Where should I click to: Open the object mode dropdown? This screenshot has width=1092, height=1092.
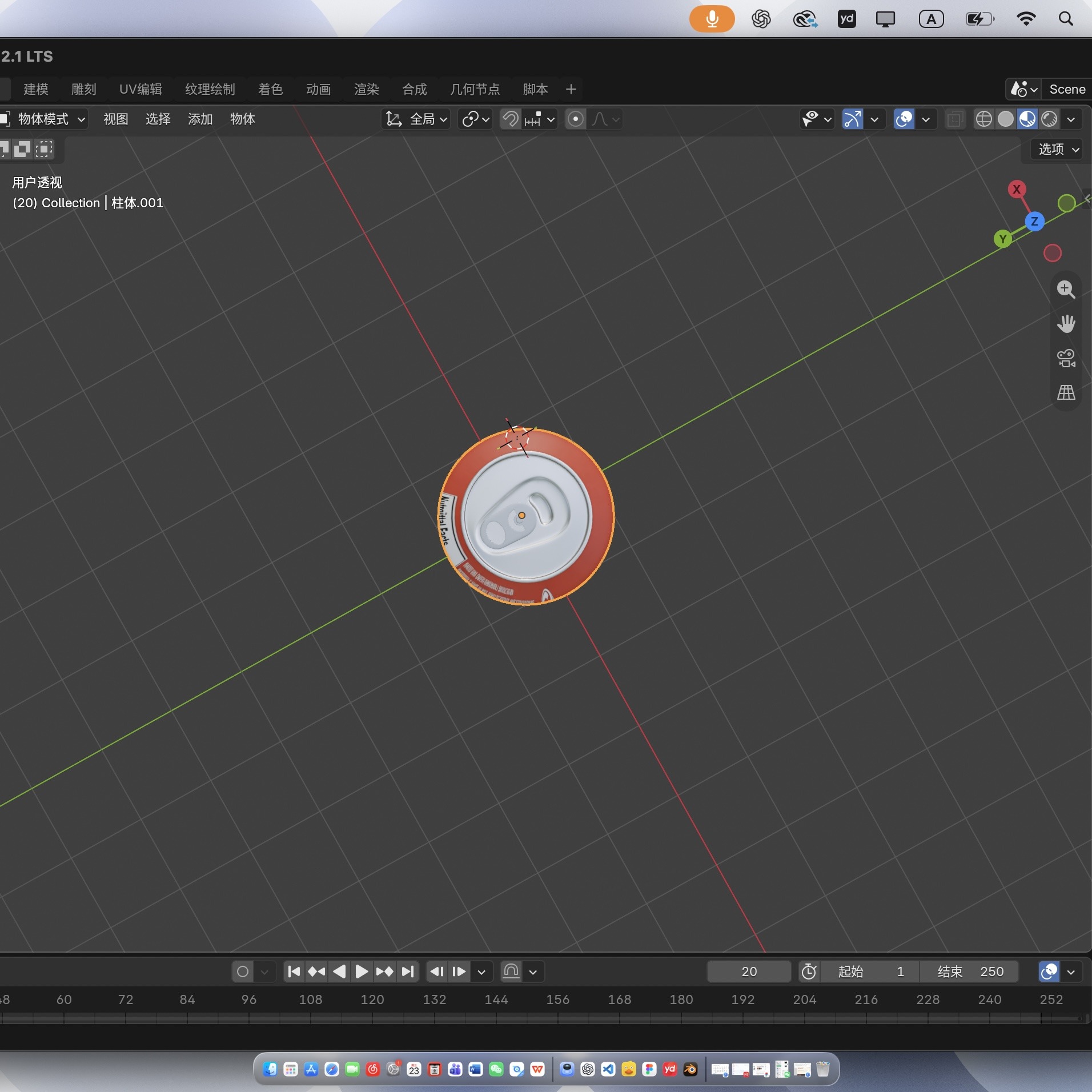(x=45, y=119)
